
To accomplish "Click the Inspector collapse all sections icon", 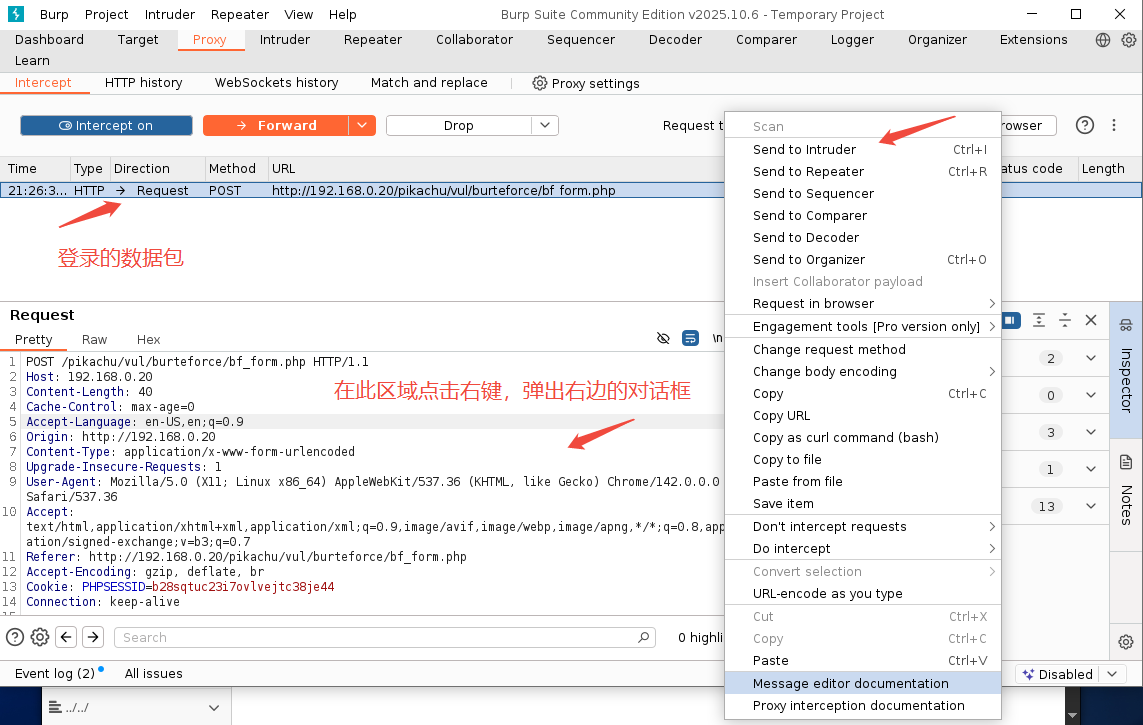I will point(1065,320).
